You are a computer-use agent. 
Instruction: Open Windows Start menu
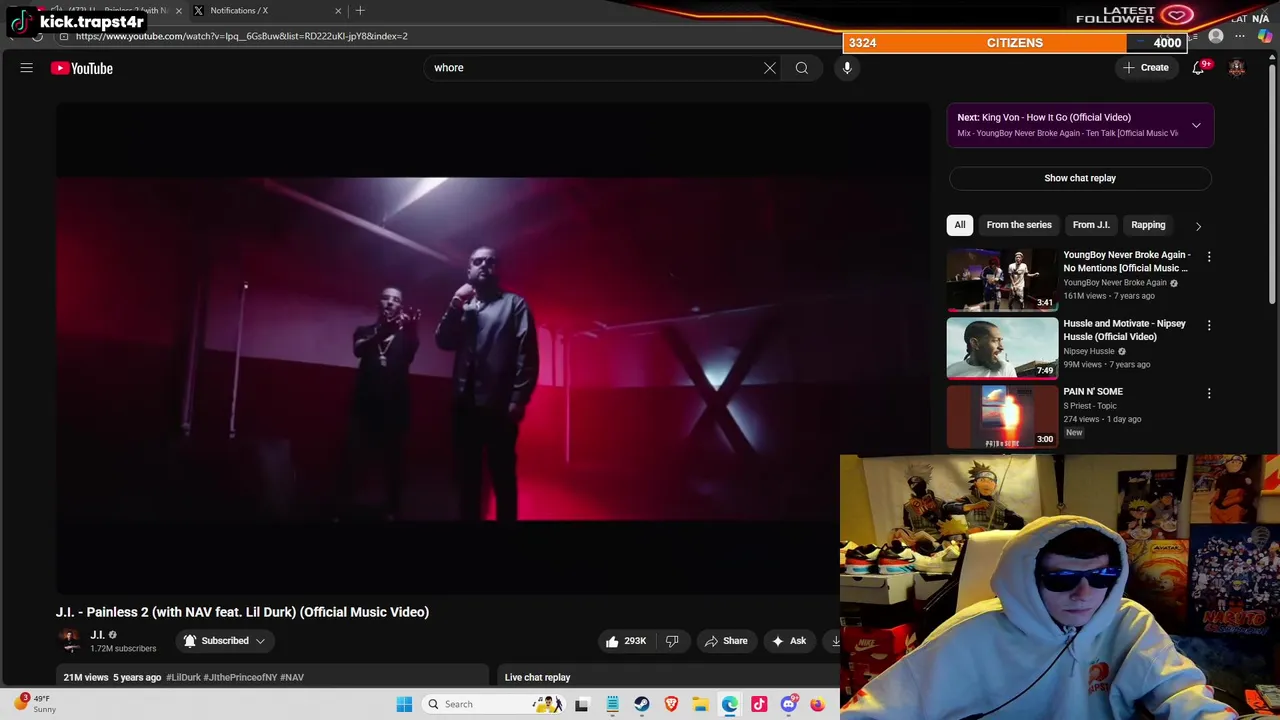coord(404,704)
